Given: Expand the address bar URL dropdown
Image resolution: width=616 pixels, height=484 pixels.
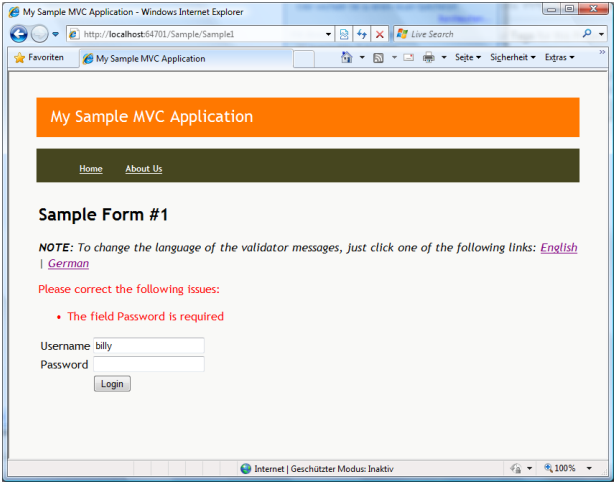Looking at the screenshot, I should point(329,34).
